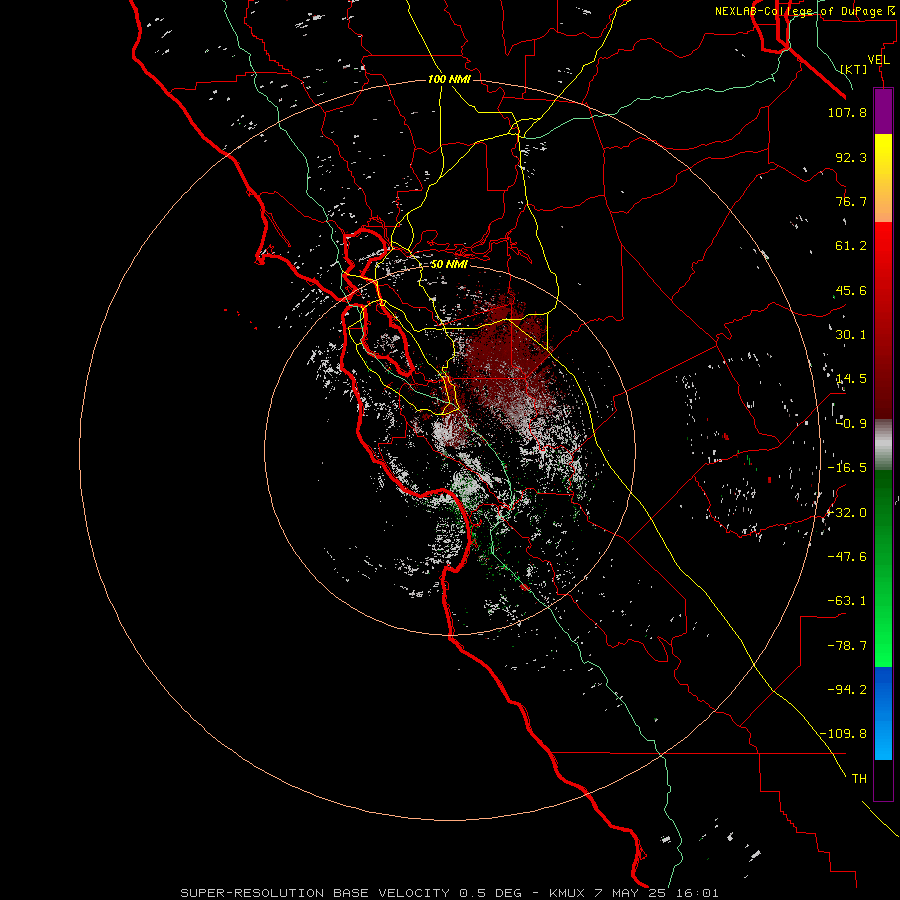The width and height of the screenshot is (900, 900).
Task: Click the "[KT]" units label
Action: click(x=854, y=69)
